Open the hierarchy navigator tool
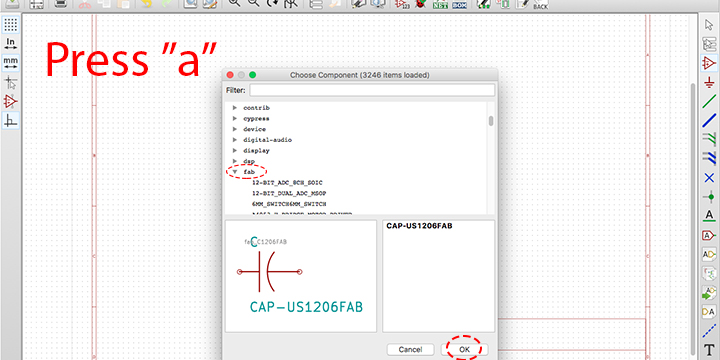 click(709, 44)
